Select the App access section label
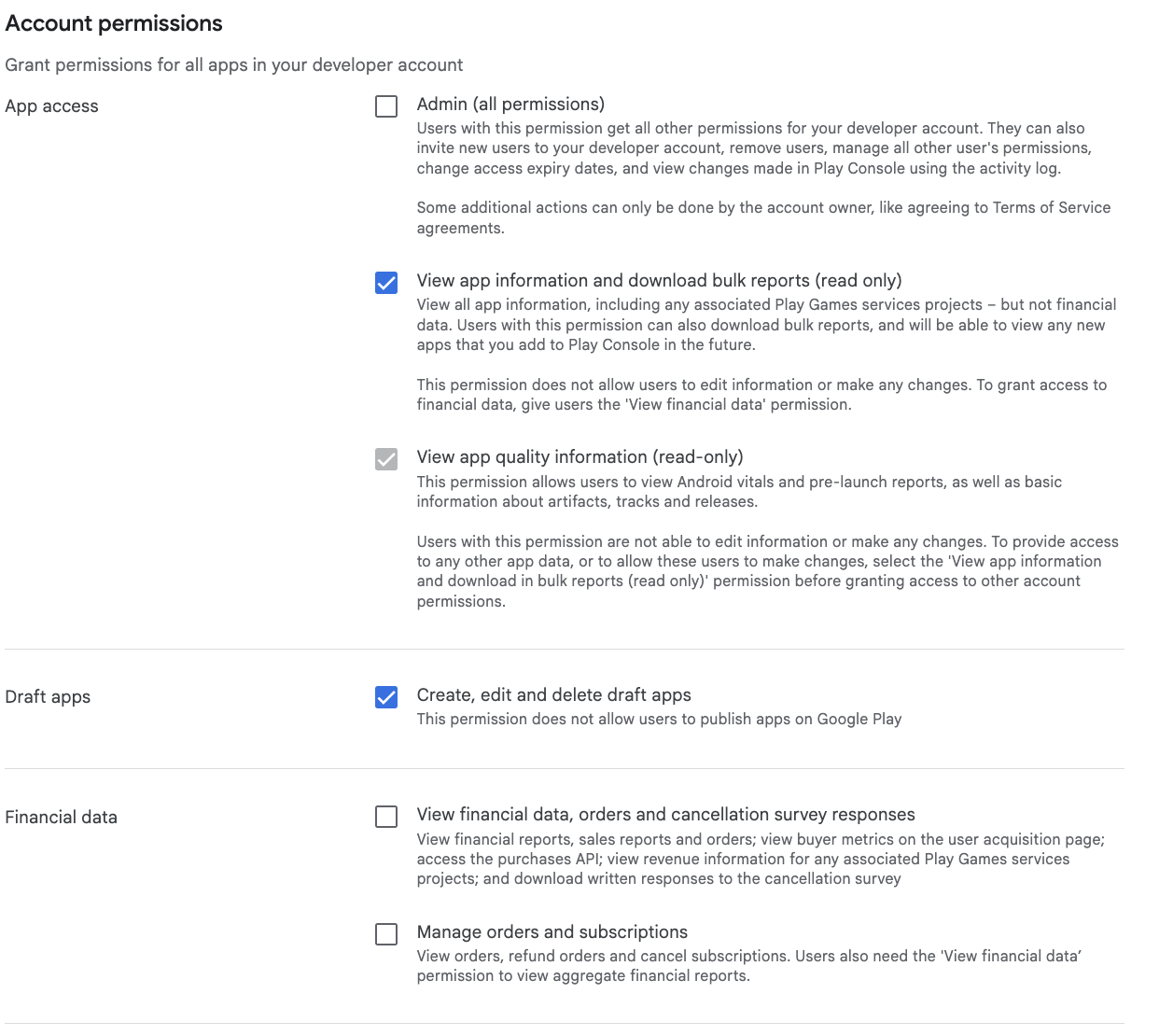1159x1036 pixels. (x=51, y=105)
